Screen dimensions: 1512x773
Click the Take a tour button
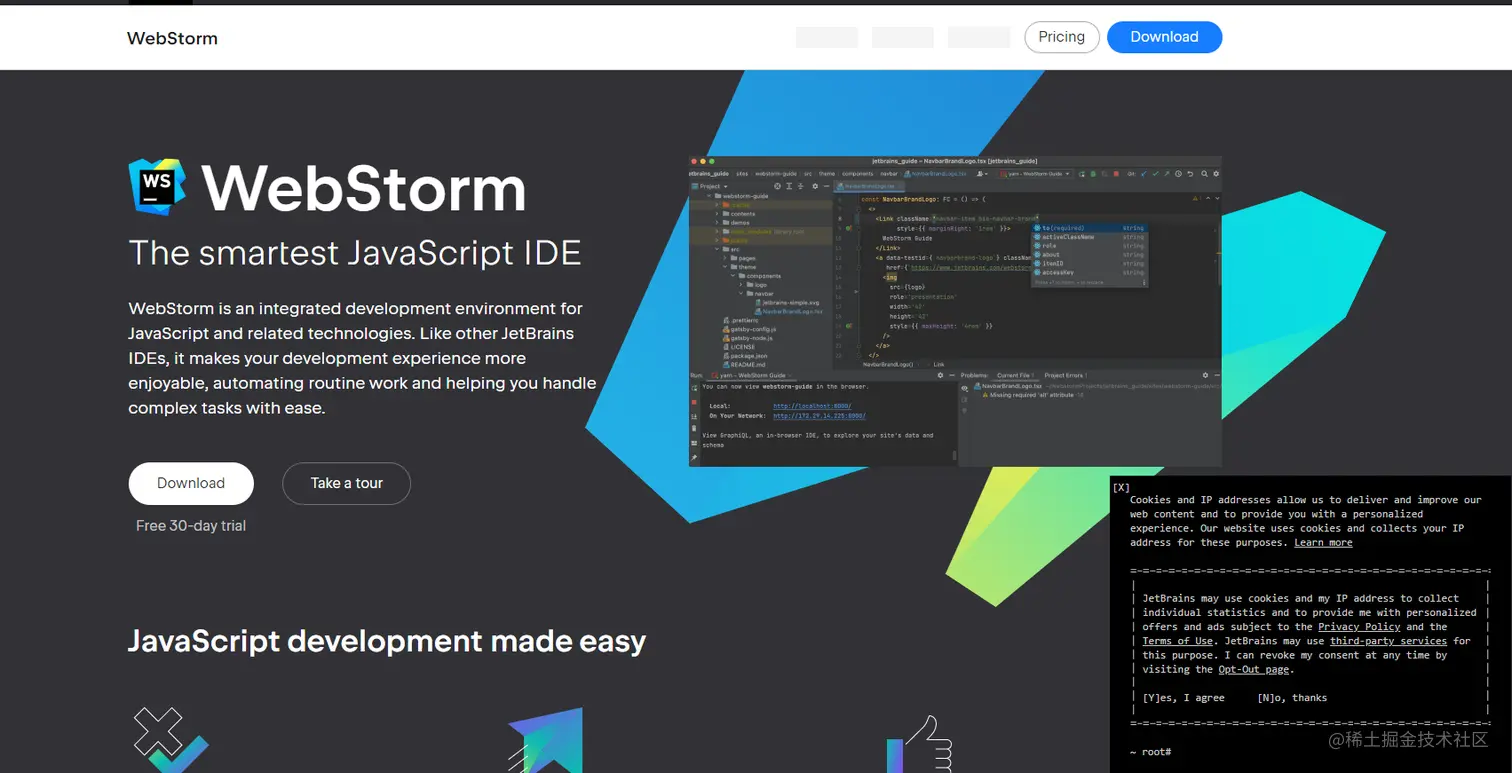346,483
